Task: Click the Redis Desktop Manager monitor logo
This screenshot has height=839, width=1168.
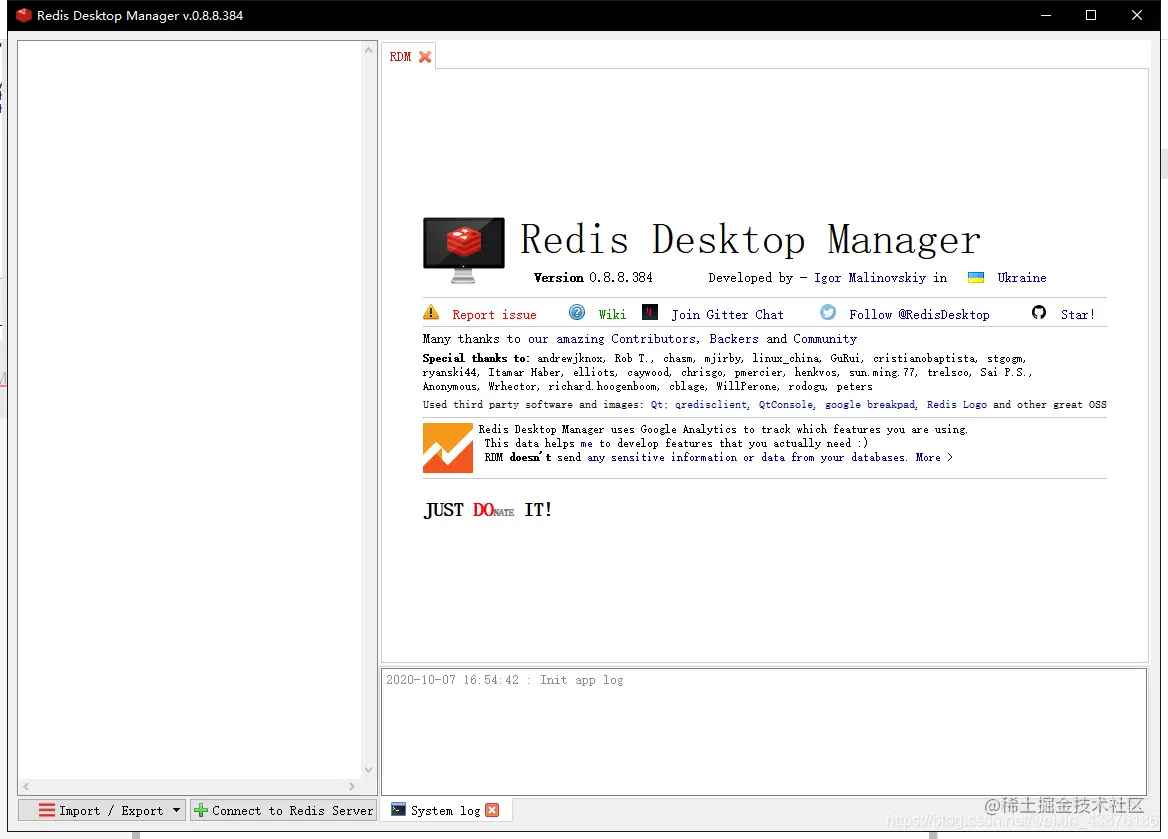Action: click(x=463, y=250)
